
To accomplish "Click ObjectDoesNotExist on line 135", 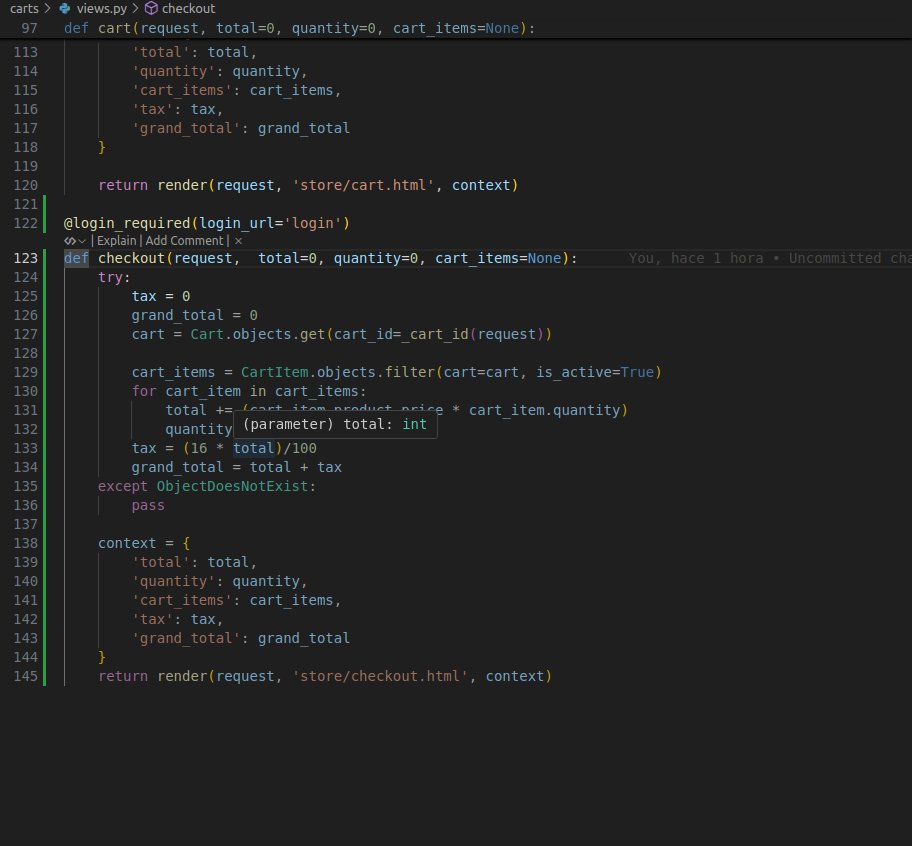I will tap(233, 486).
